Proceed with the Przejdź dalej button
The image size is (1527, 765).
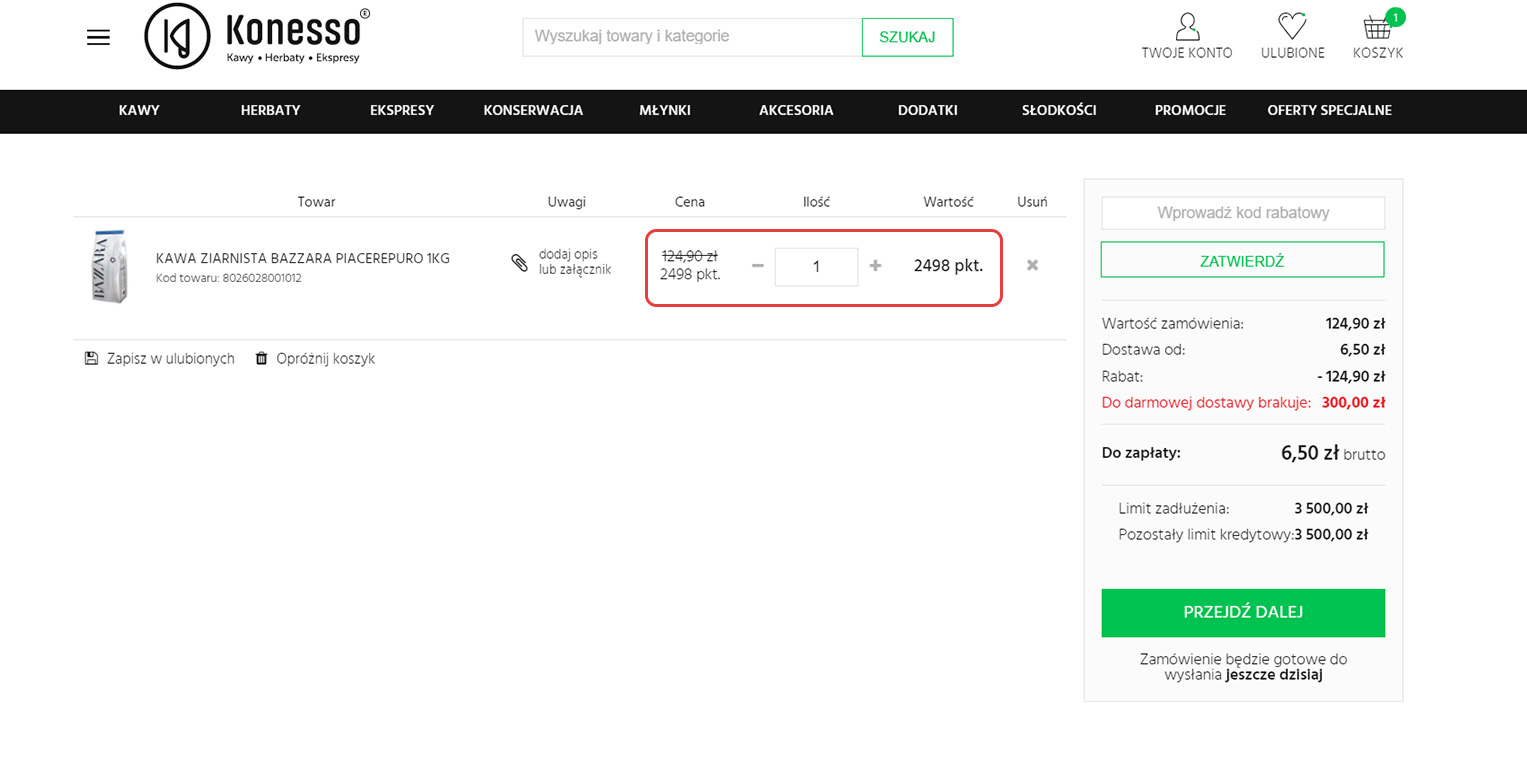click(1243, 613)
